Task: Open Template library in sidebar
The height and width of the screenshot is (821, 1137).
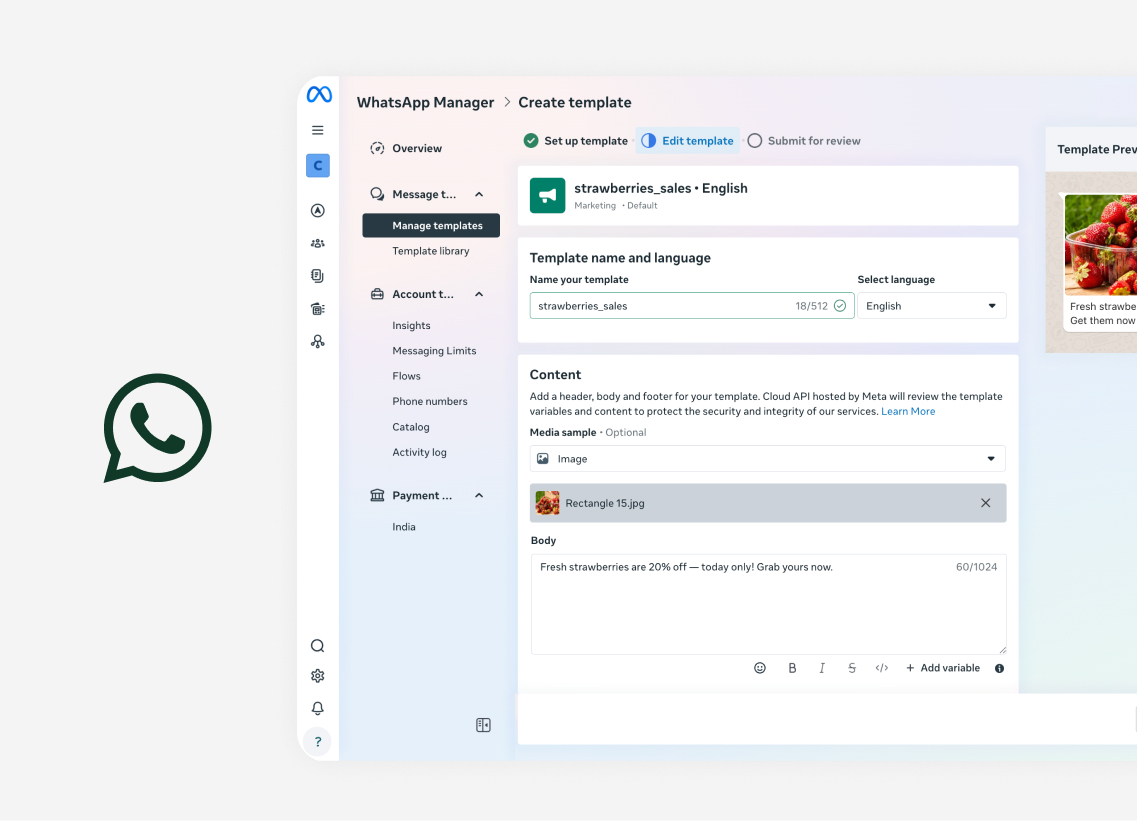Action: (430, 251)
